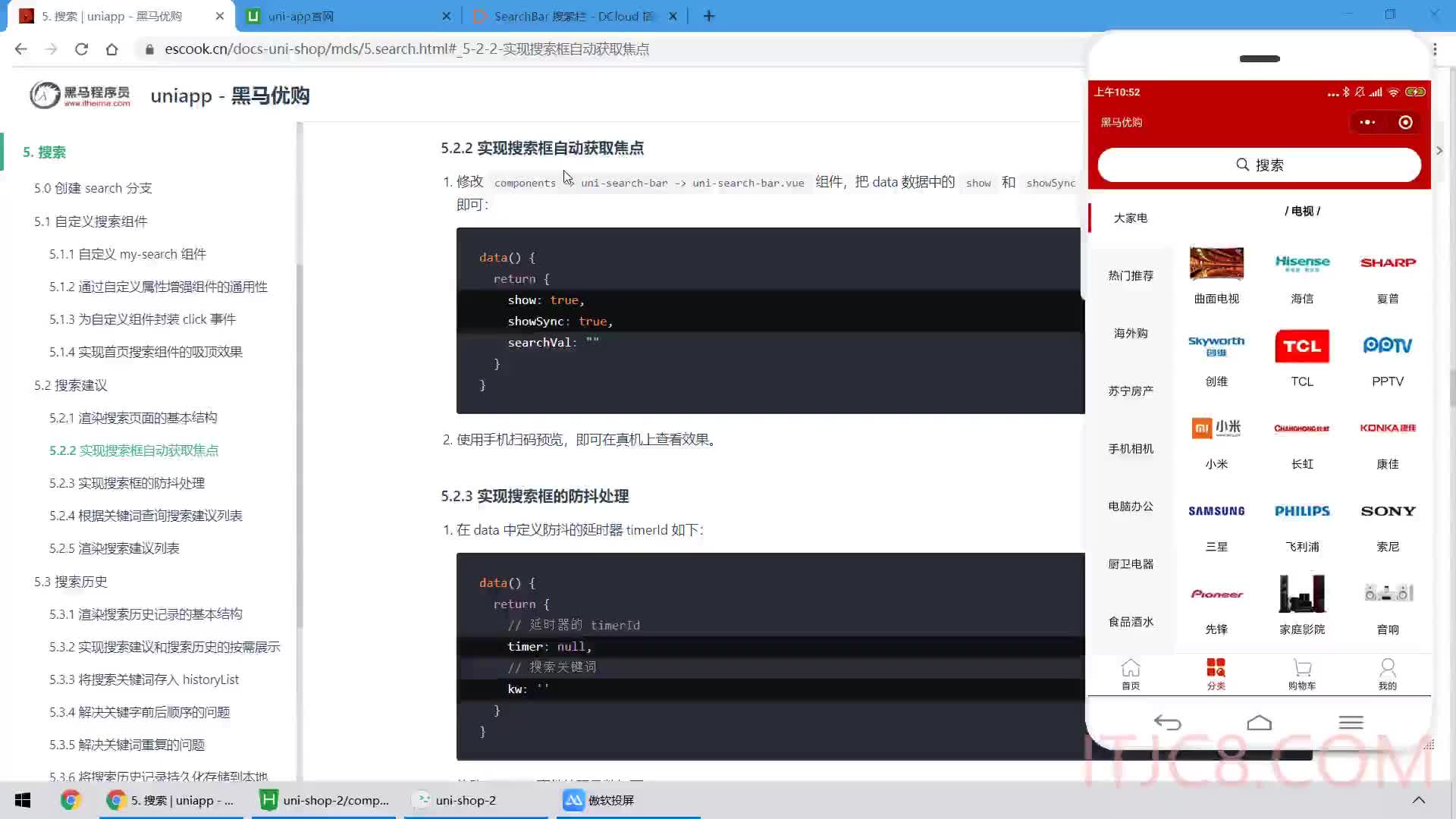1456x819 pixels.
Task: Click the address bar URL
Action: click(x=407, y=49)
